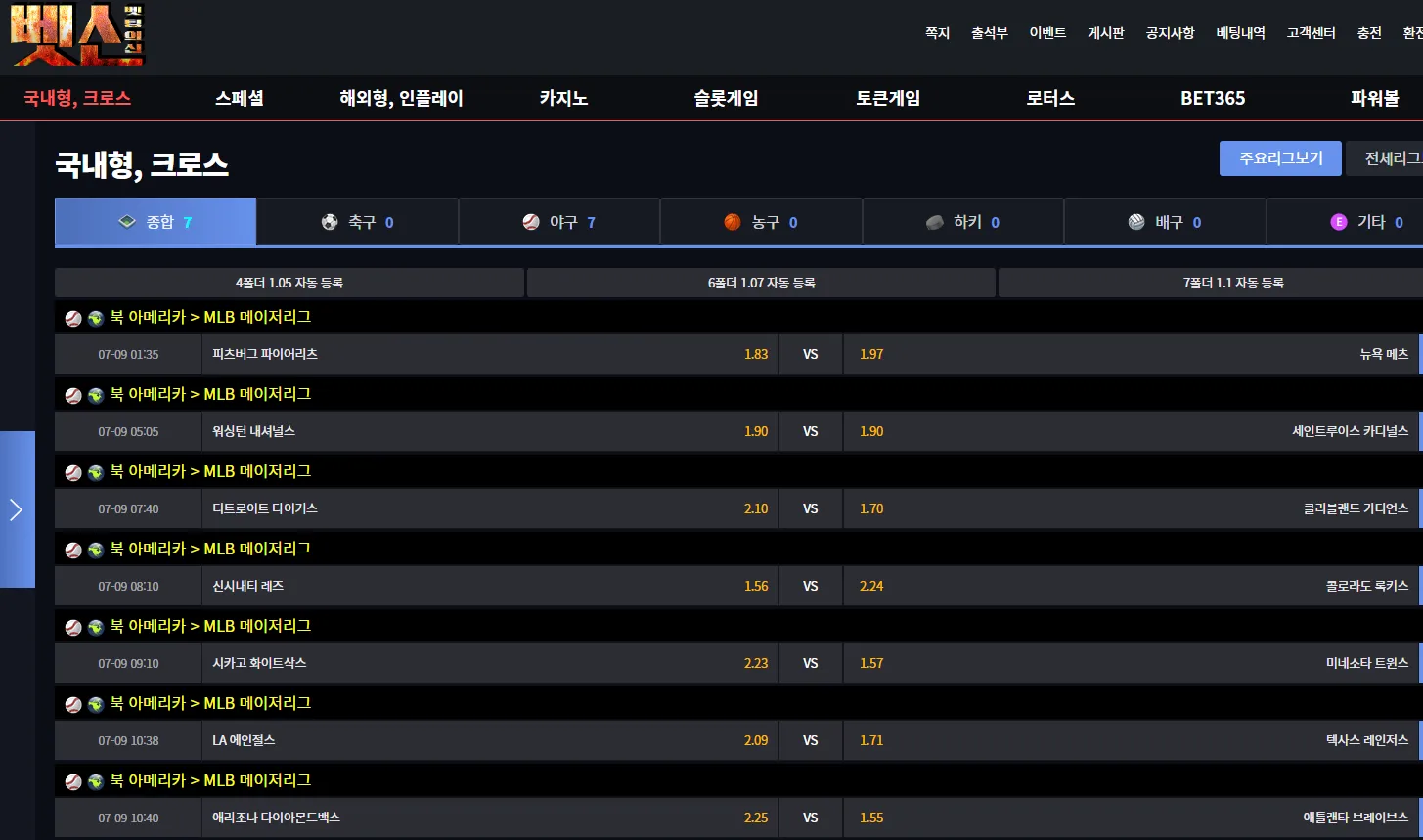Screen dimensions: 1423x840
Task: Click the basketball icon
Action: click(733, 222)
